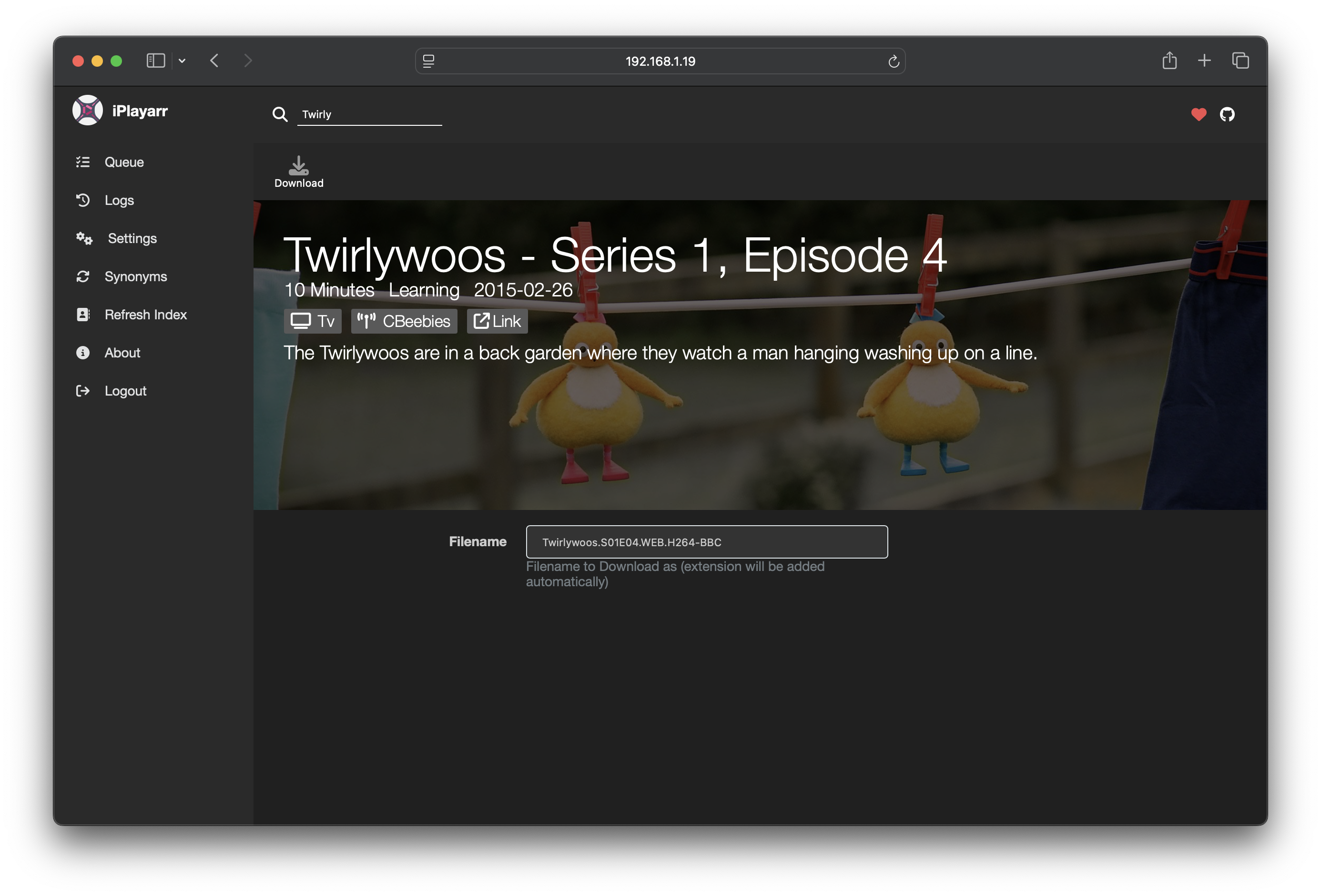The height and width of the screenshot is (896, 1321).
Task: Expand the sidebar options chevron dropdown
Action: pos(182,61)
